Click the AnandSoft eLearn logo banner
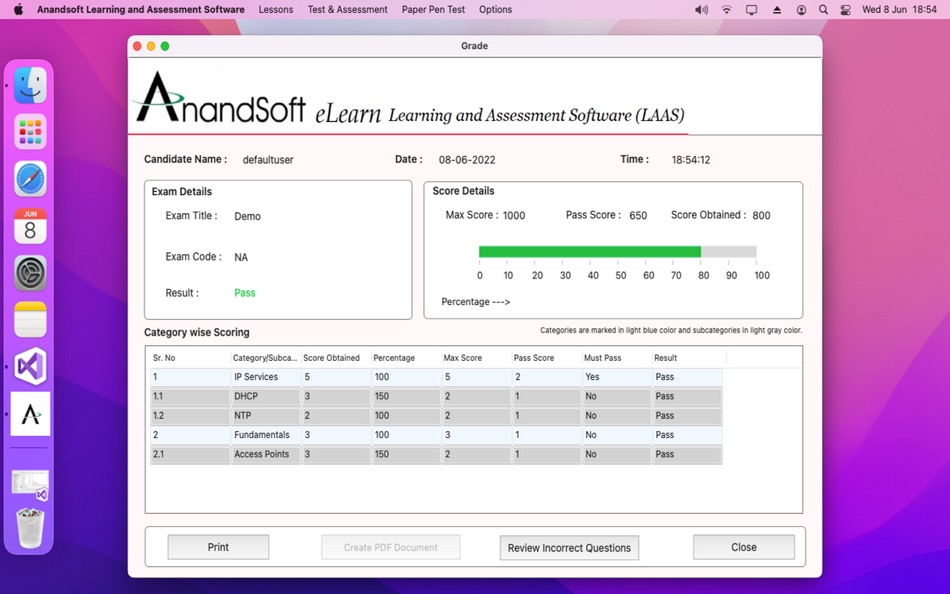950x594 pixels. pos(410,99)
